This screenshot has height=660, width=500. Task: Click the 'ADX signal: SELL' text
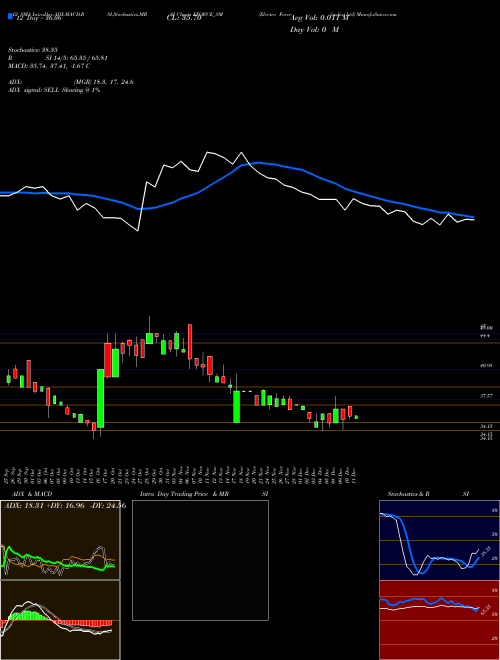tap(34, 90)
